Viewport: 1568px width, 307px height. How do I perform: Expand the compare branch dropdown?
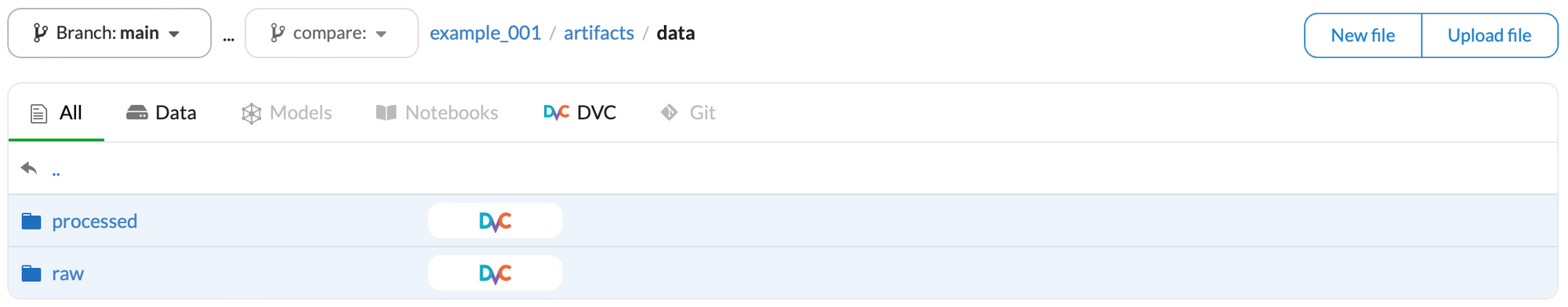(332, 33)
